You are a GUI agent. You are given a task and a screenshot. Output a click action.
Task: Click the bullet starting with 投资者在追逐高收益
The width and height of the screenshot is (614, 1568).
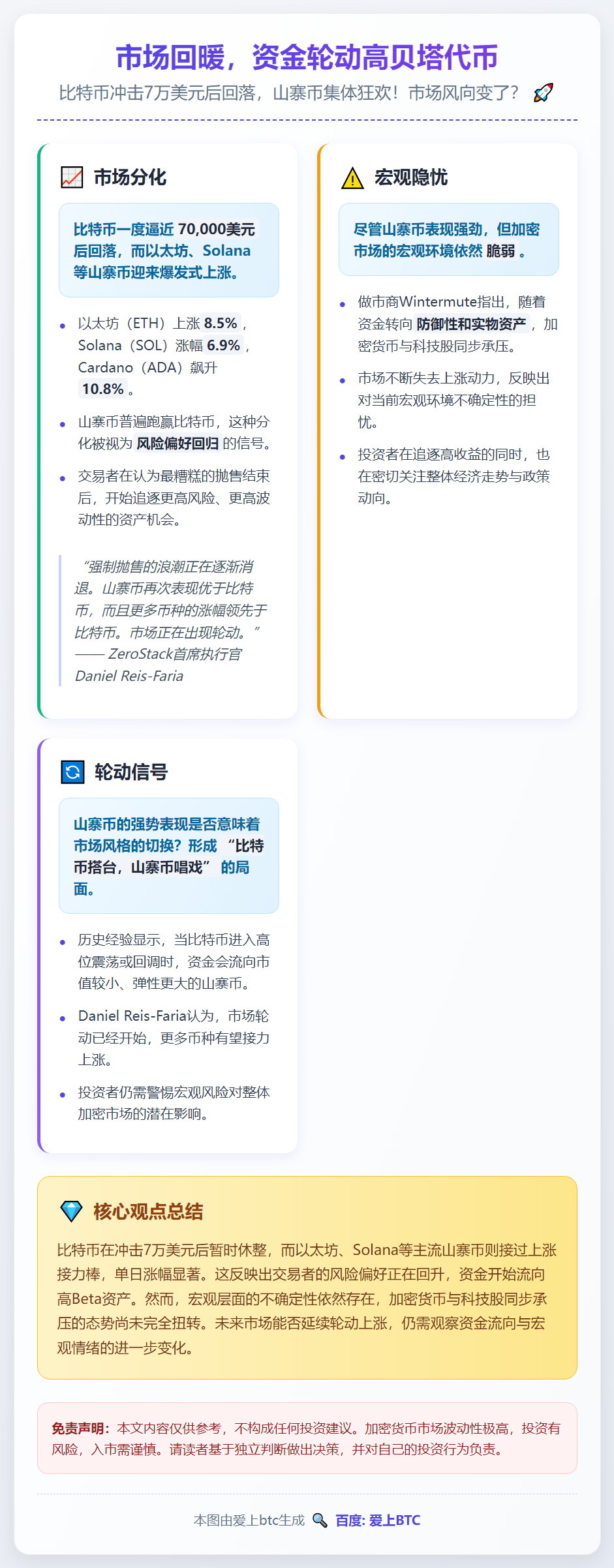coord(454,476)
